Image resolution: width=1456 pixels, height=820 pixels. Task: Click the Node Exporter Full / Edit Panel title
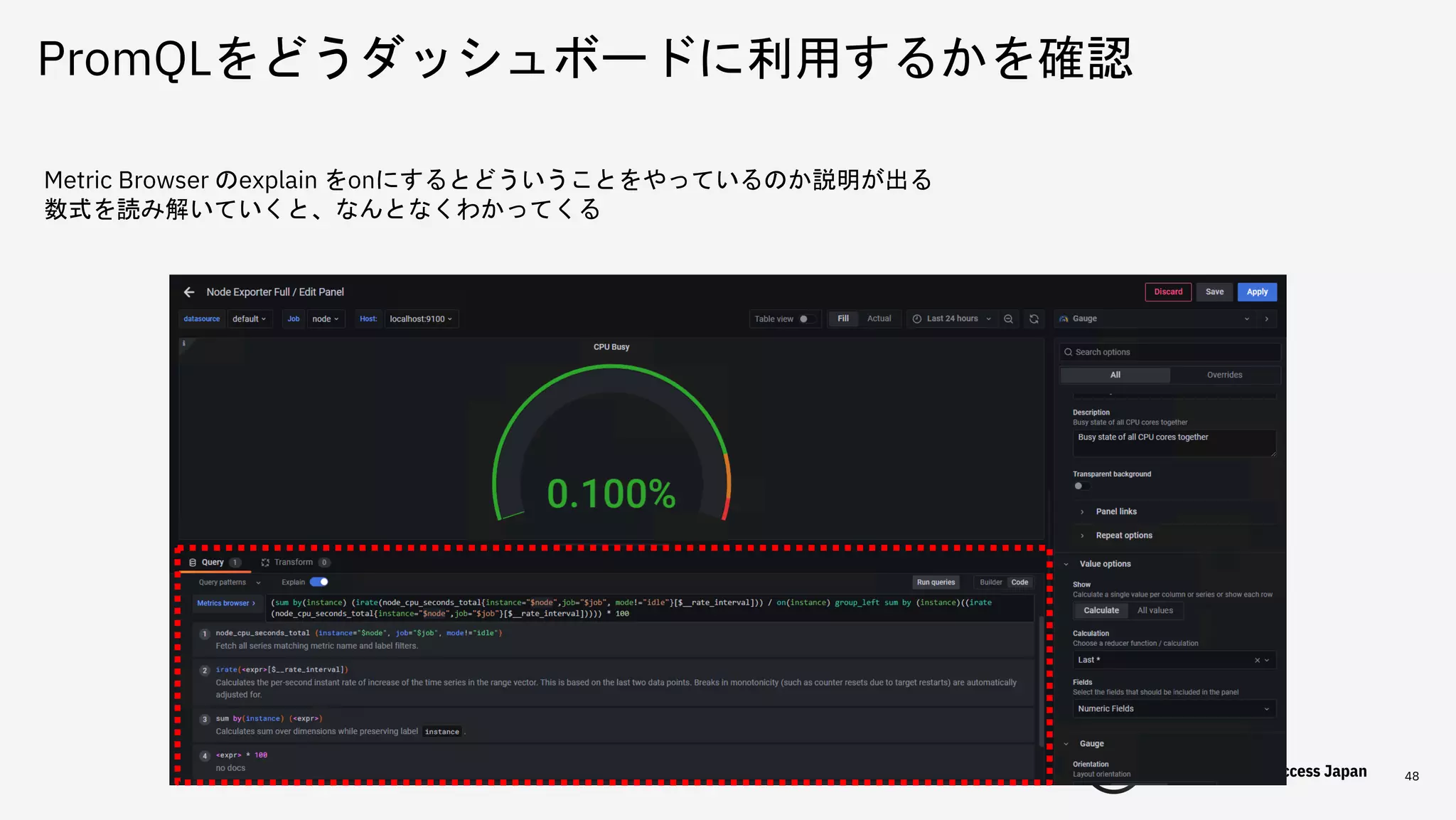pyautogui.click(x=275, y=292)
